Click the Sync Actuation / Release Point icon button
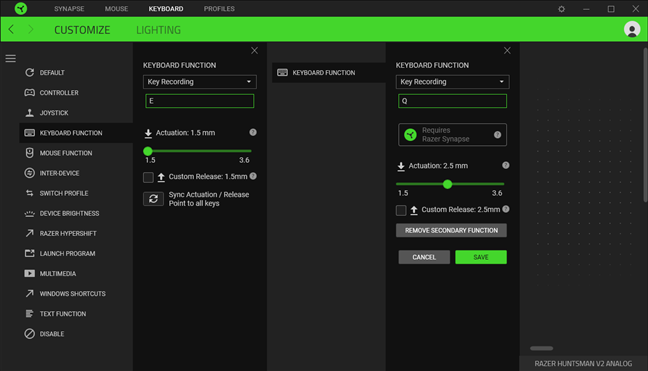648x371 pixels. click(x=153, y=199)
